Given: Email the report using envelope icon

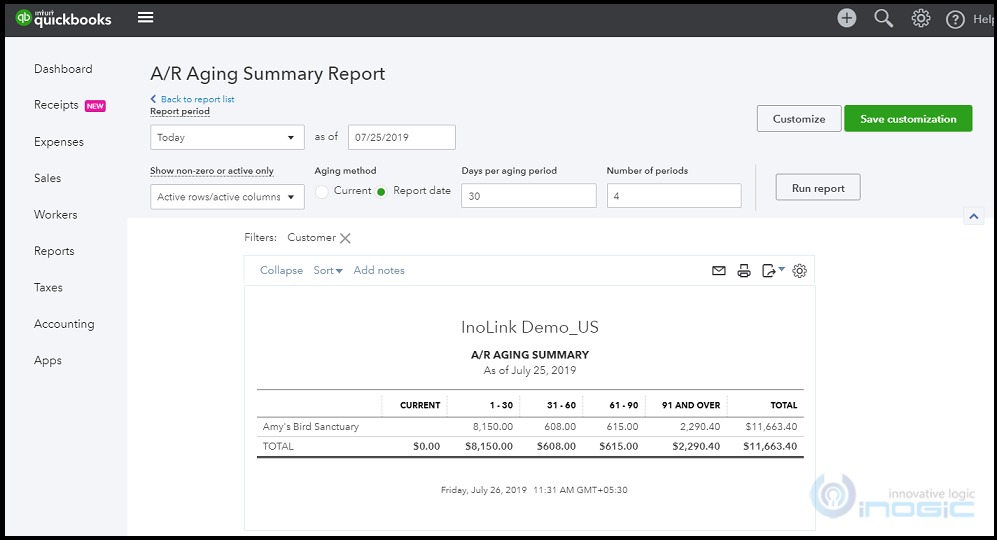Looking at the screenshot, I should tap(719, 271).
